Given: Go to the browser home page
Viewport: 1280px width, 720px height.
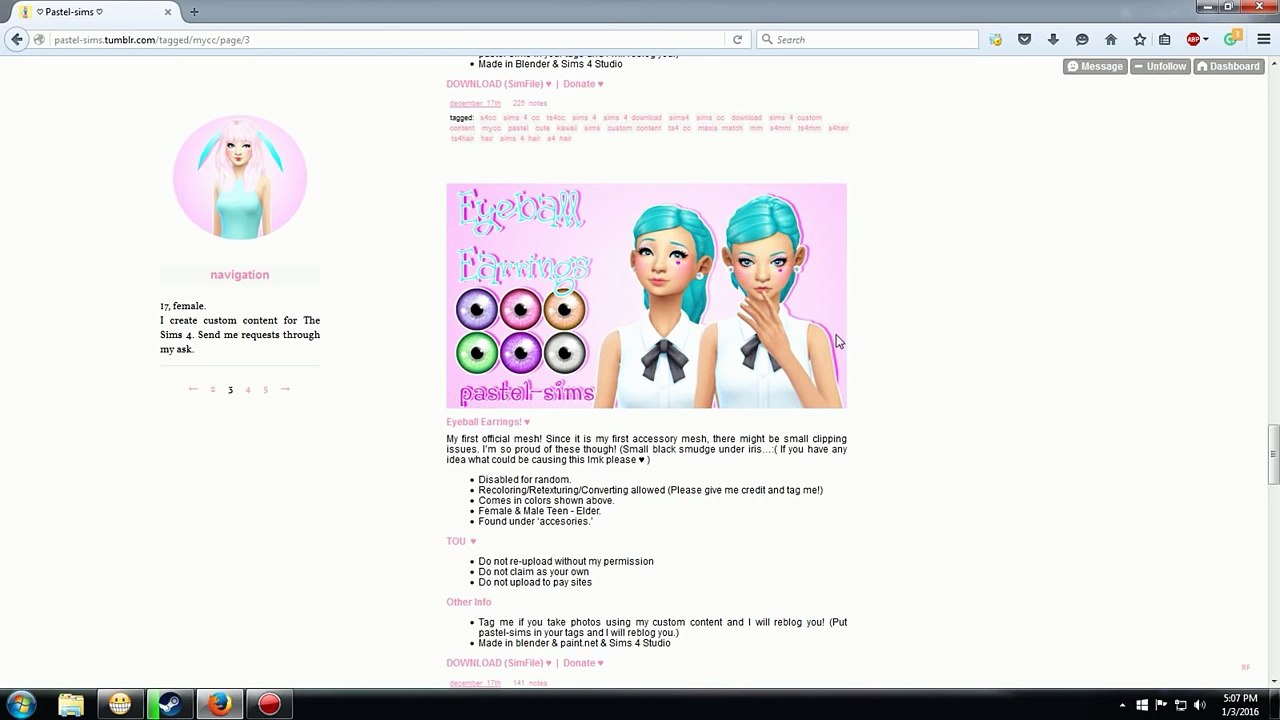Looking at the screenshot, I should (x=1111, y=40).
